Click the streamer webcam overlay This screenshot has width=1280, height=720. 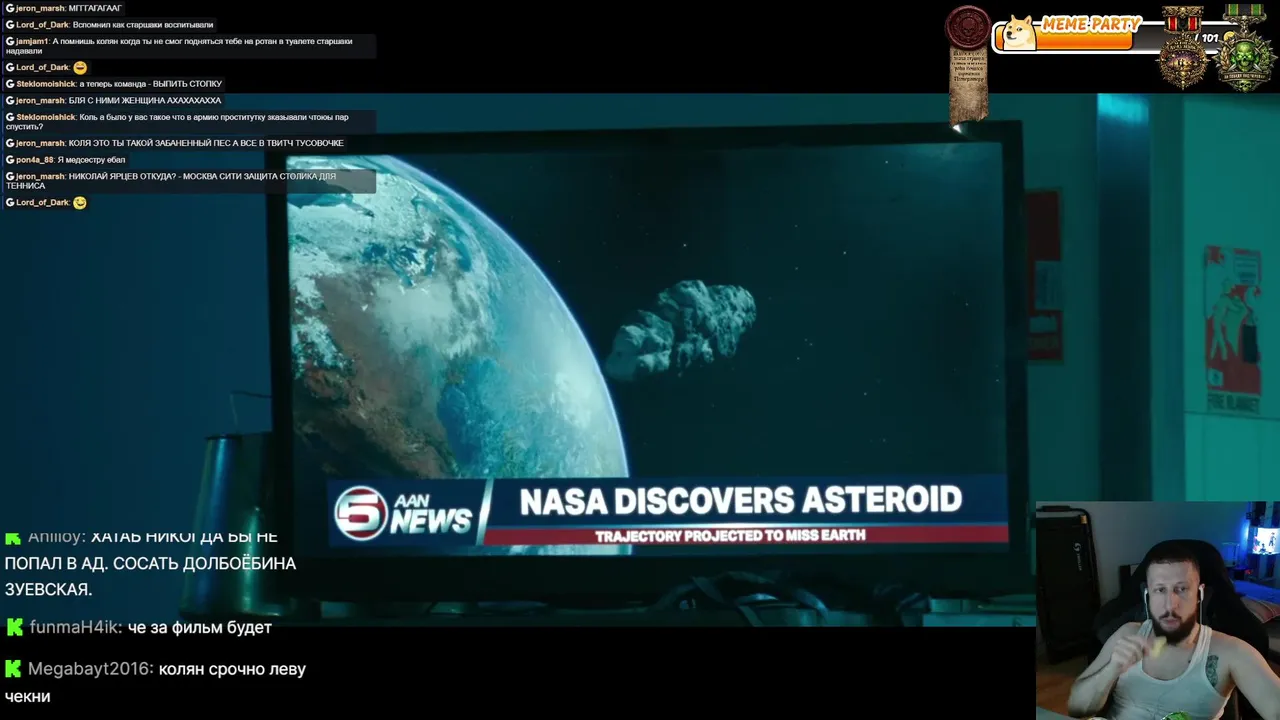pyautogui.click(x=1158, y=611)
